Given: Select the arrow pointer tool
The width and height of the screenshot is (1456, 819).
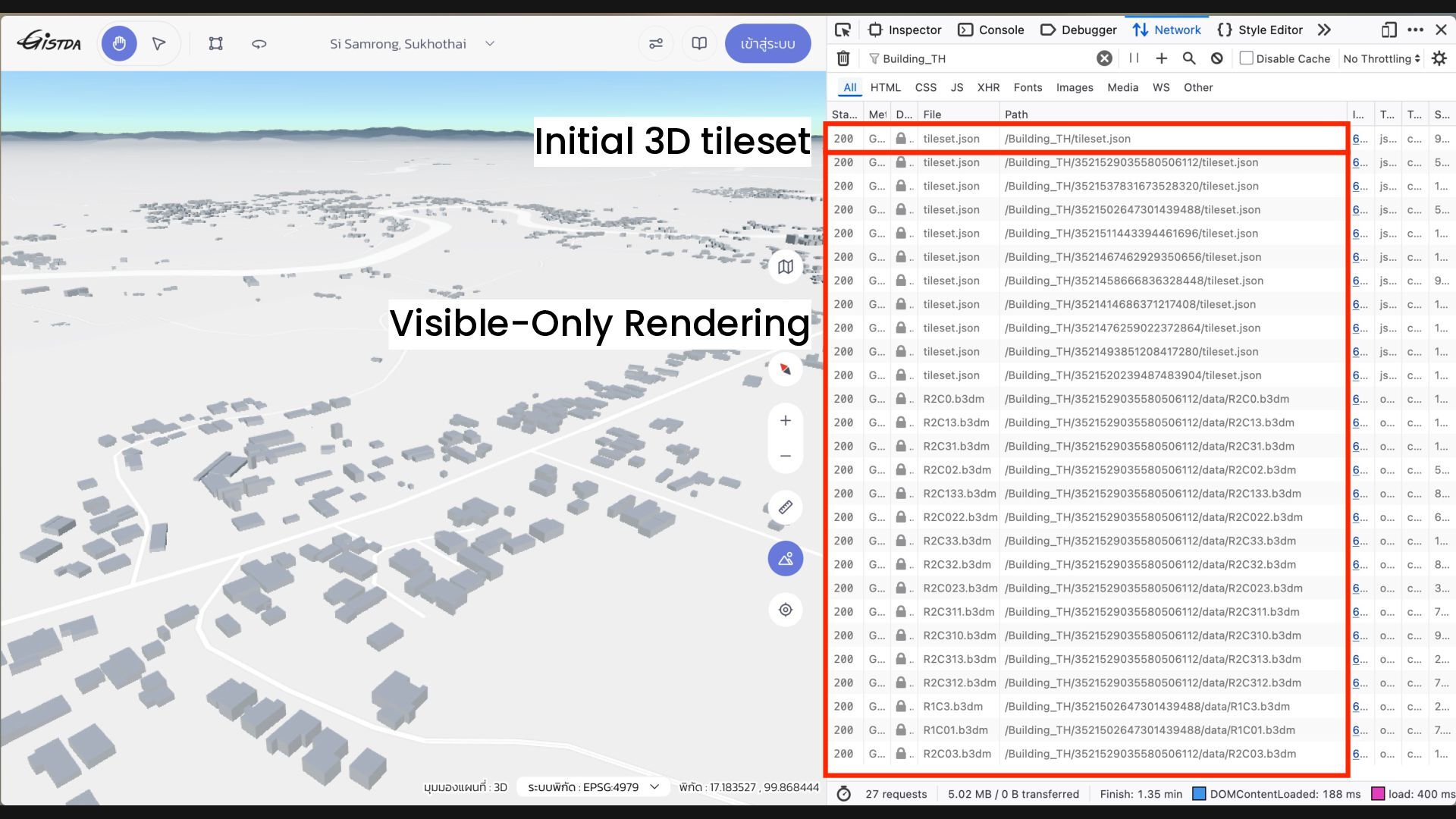Looking at the screenshot, I should [158, 44].
